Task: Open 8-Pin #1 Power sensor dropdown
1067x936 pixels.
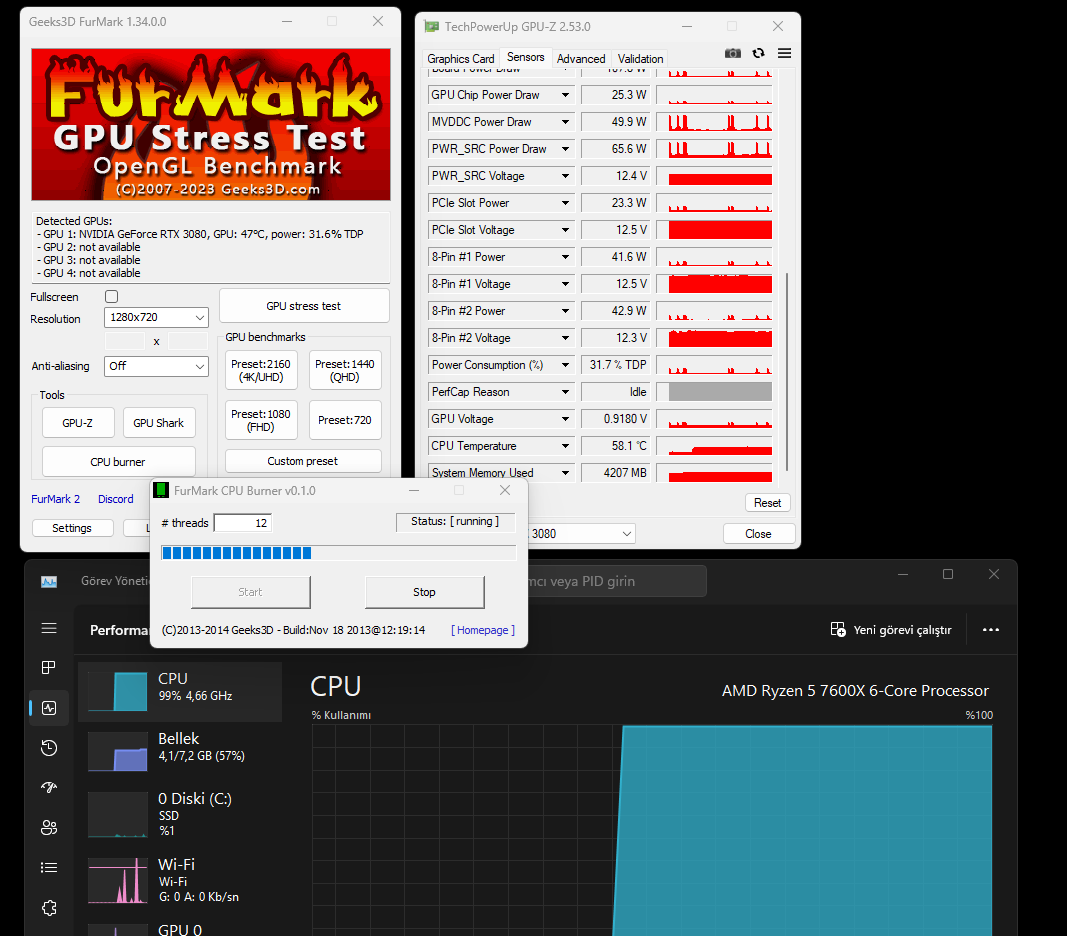Action: point(565,257)
